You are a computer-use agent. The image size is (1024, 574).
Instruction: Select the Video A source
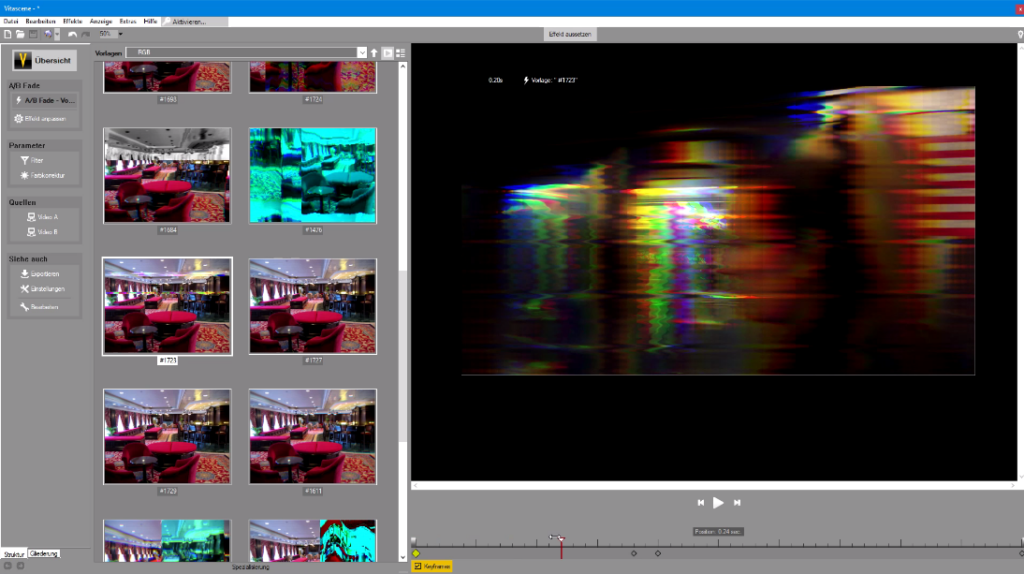pos(42,217)
